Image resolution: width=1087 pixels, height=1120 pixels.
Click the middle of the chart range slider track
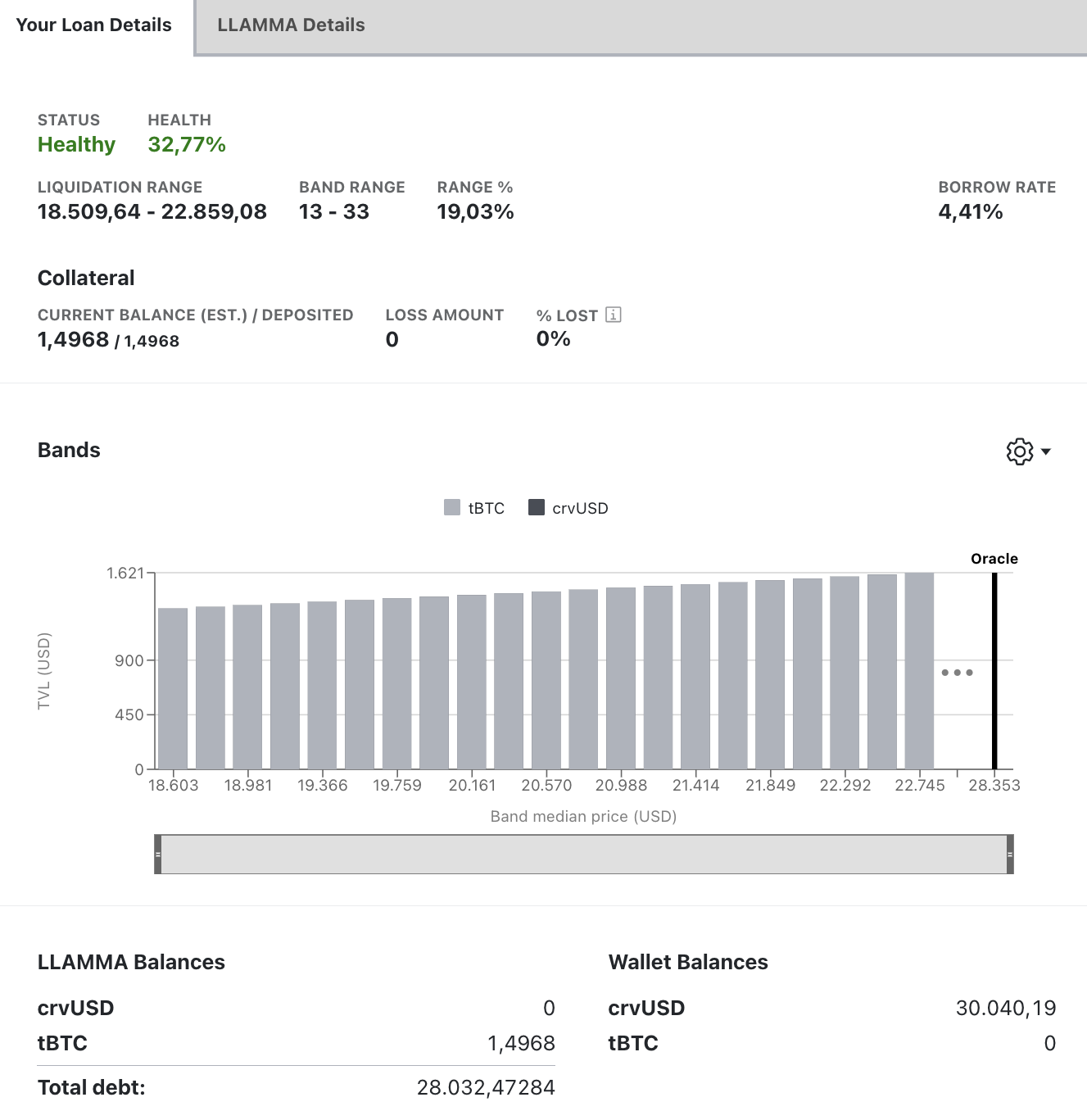(x=584, y=855)
